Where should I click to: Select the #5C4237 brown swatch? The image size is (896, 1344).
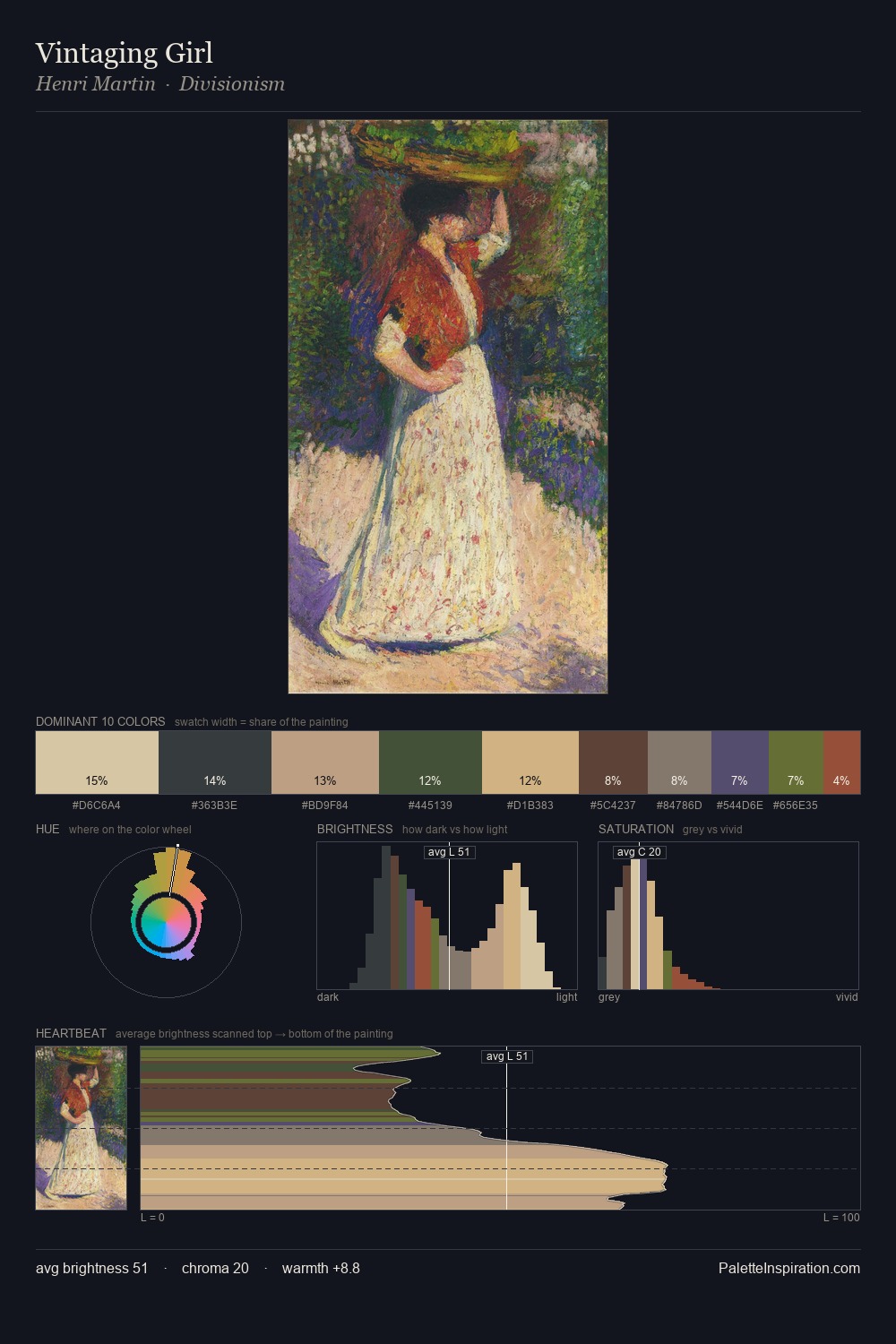click(613, 762)
